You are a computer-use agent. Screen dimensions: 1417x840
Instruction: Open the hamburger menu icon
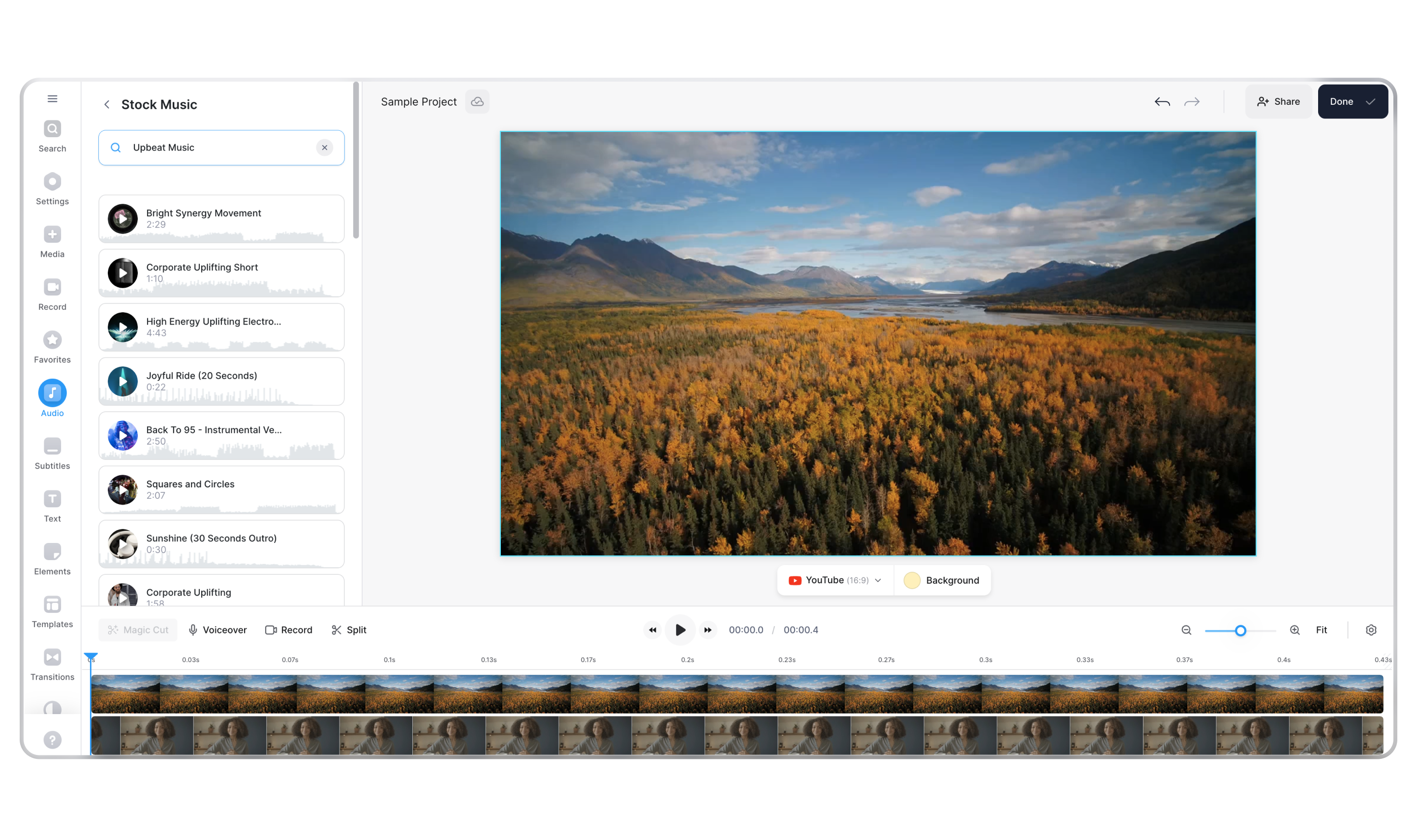(52, 98)
